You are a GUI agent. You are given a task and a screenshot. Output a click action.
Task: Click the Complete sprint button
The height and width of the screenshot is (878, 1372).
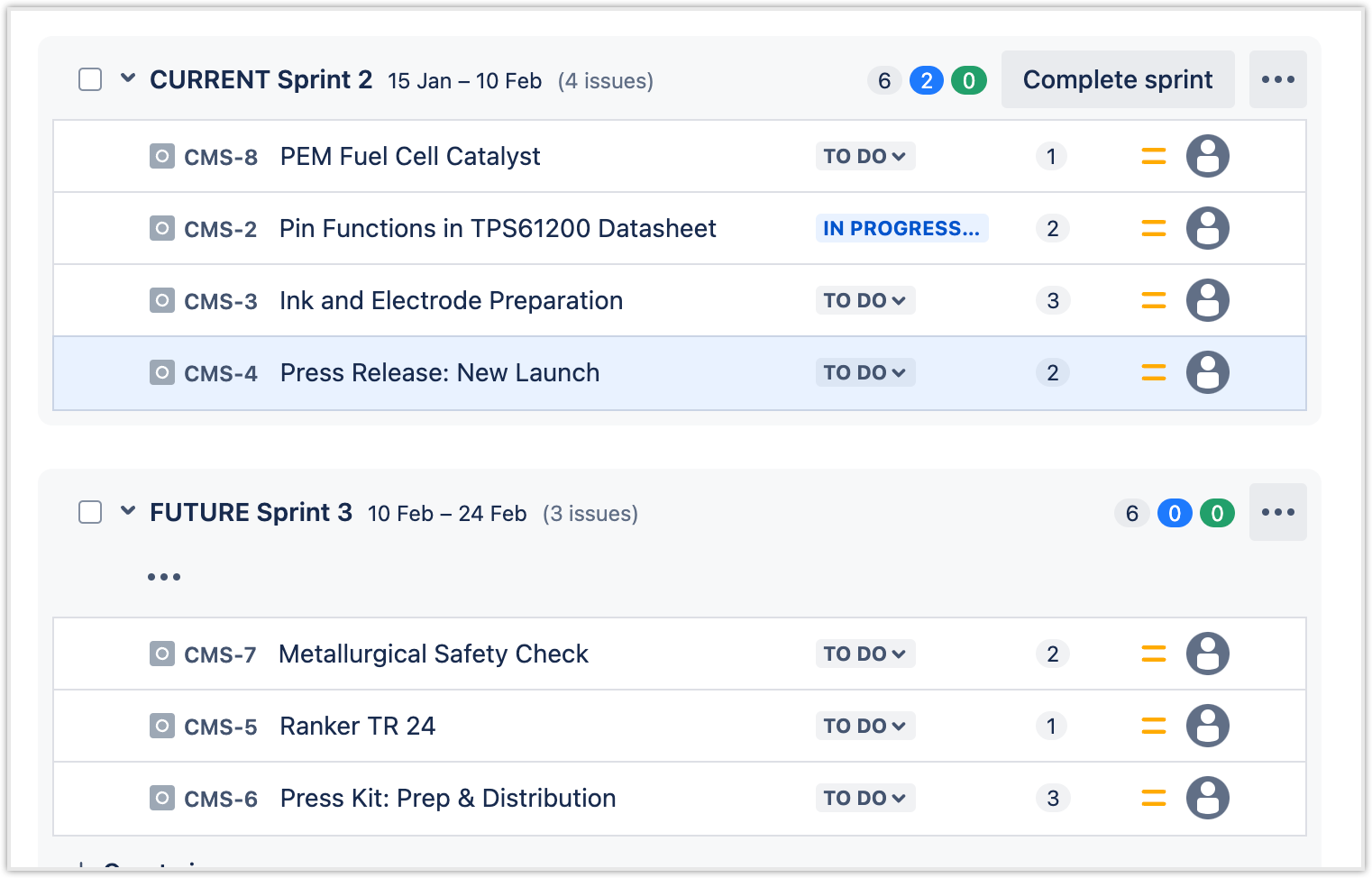(x=1117, y=79)
